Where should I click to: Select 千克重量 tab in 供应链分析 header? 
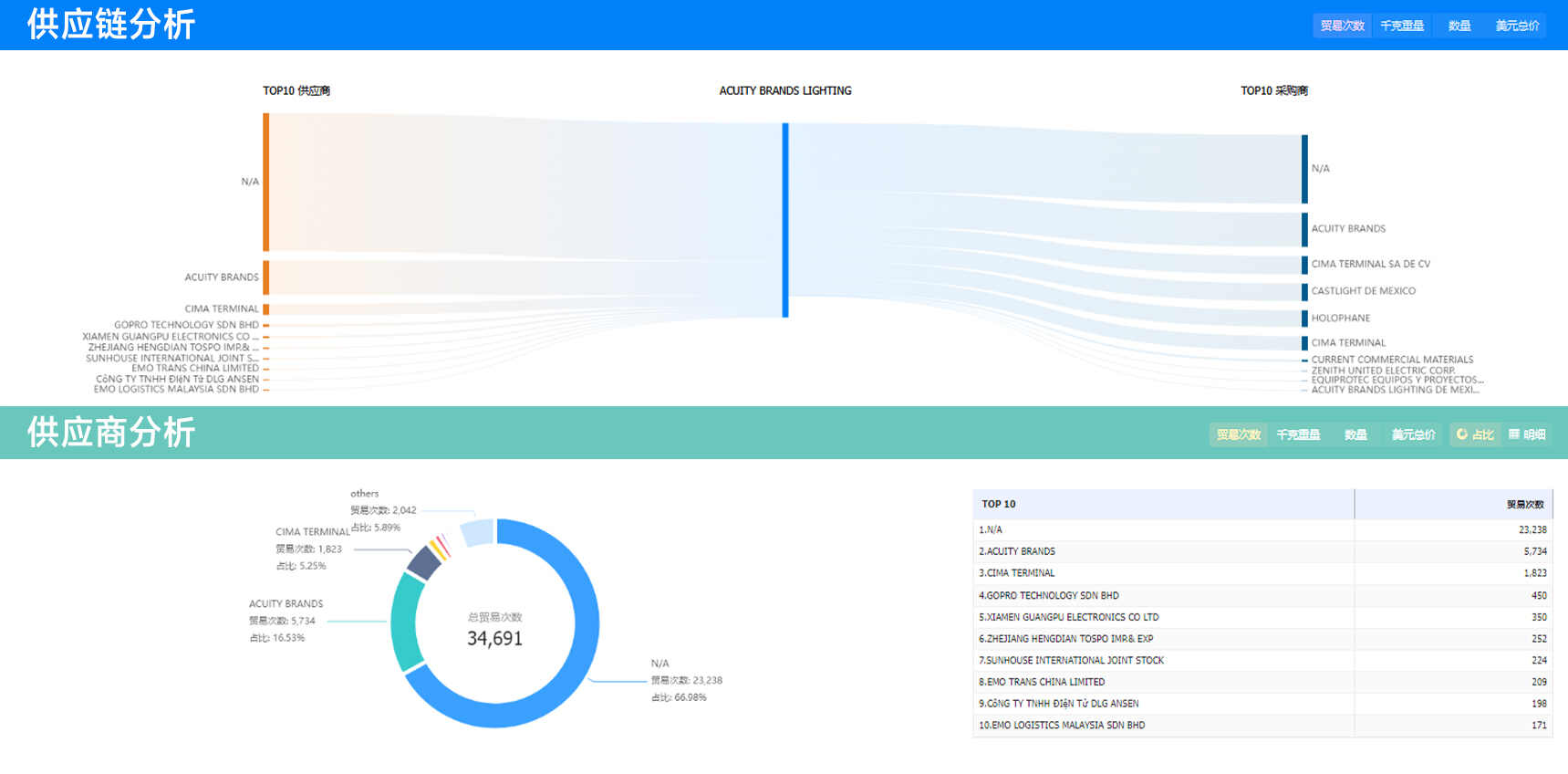pos(1402,26)
